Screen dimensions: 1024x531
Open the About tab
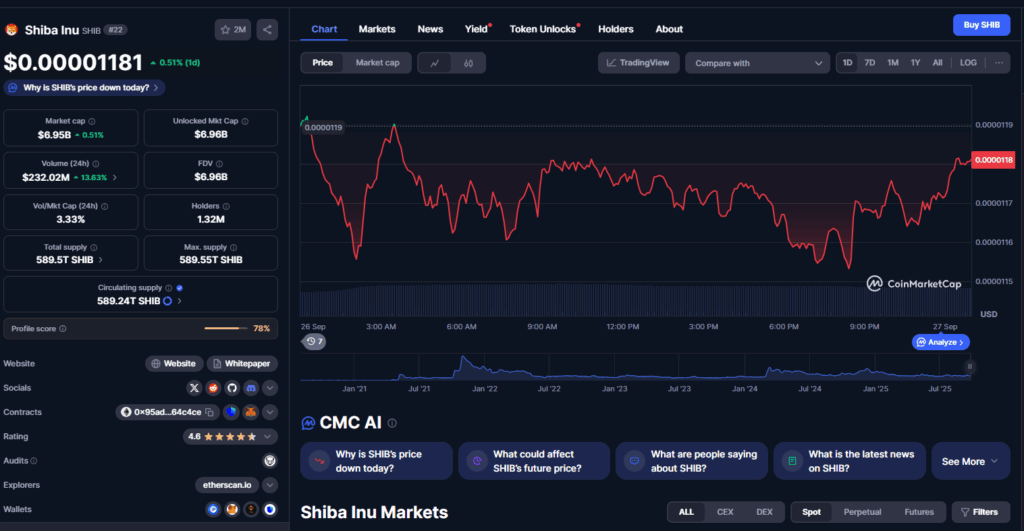[x=669, y=29]
